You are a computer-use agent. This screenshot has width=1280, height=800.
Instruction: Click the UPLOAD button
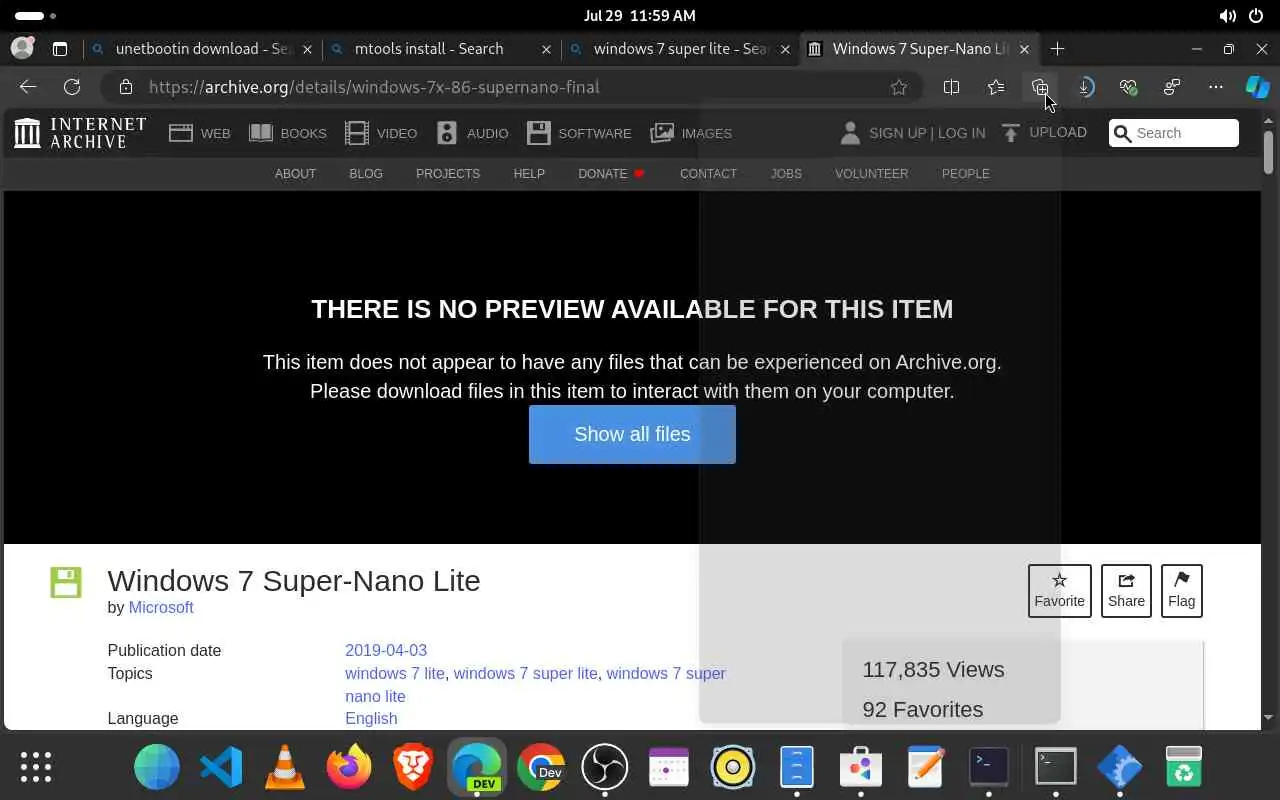click(1043, 132)
